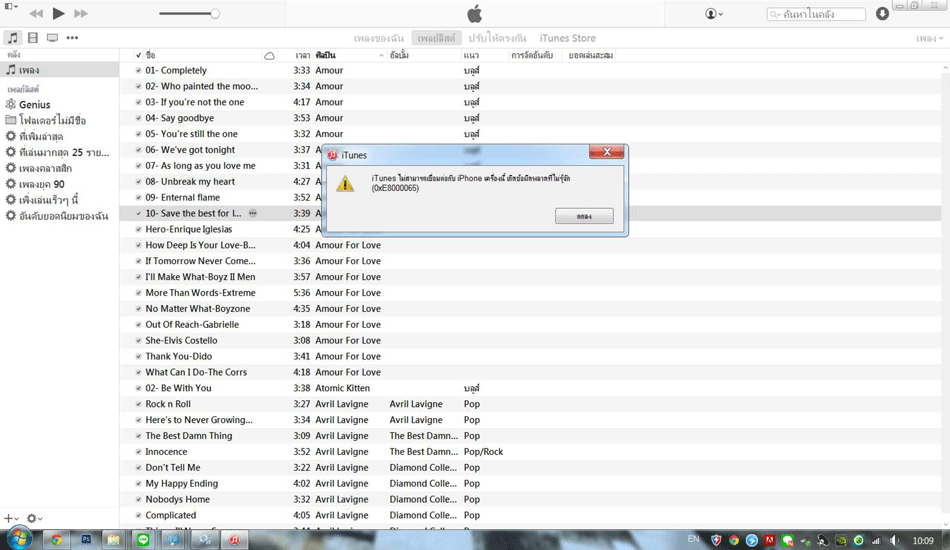Select the Movies film library icon
The width and height of the screenshot is (950, 550).
(x=33, y=38)
